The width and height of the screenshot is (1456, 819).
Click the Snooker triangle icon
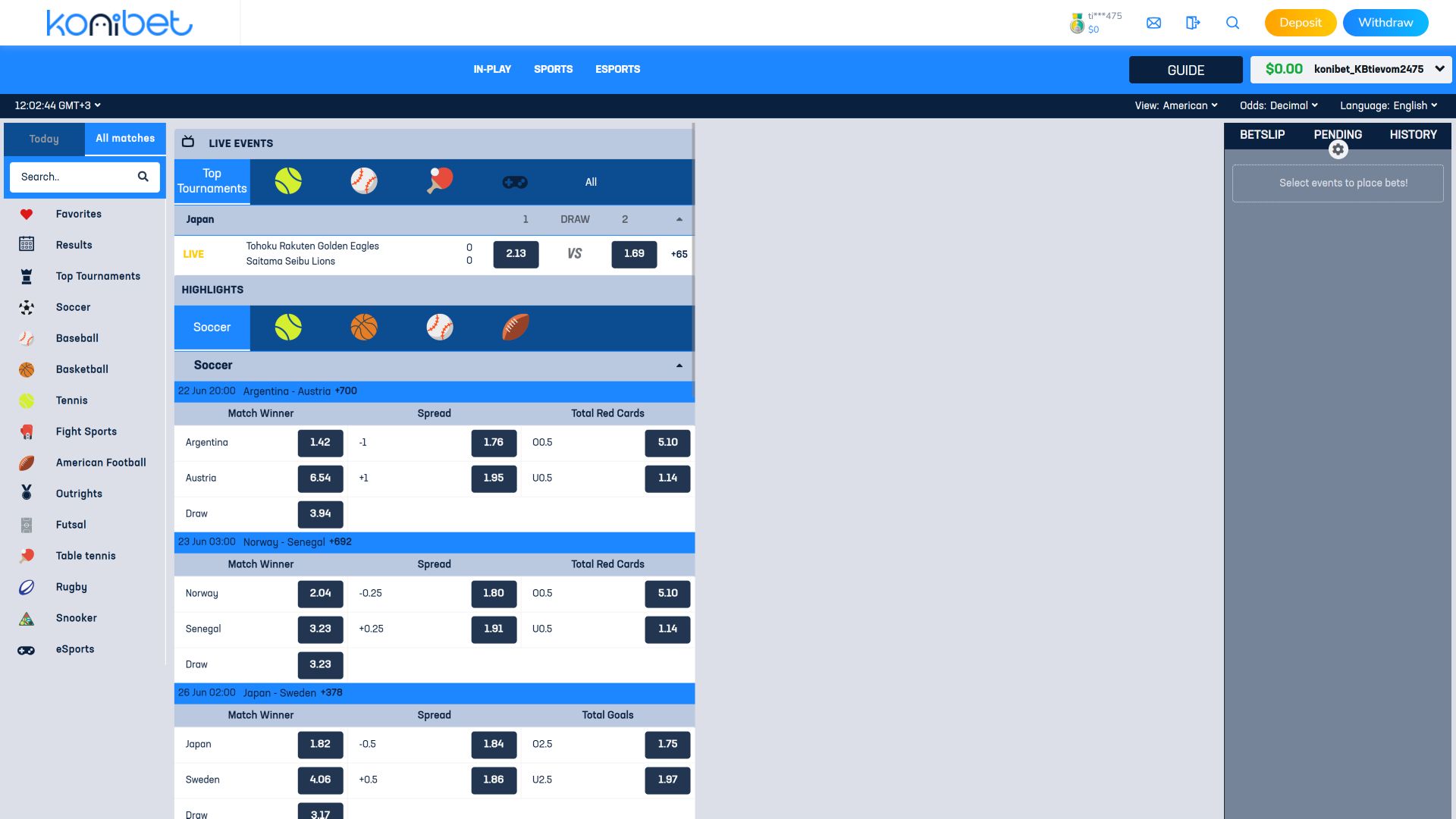pyautogui.click(x=27, y=619)
